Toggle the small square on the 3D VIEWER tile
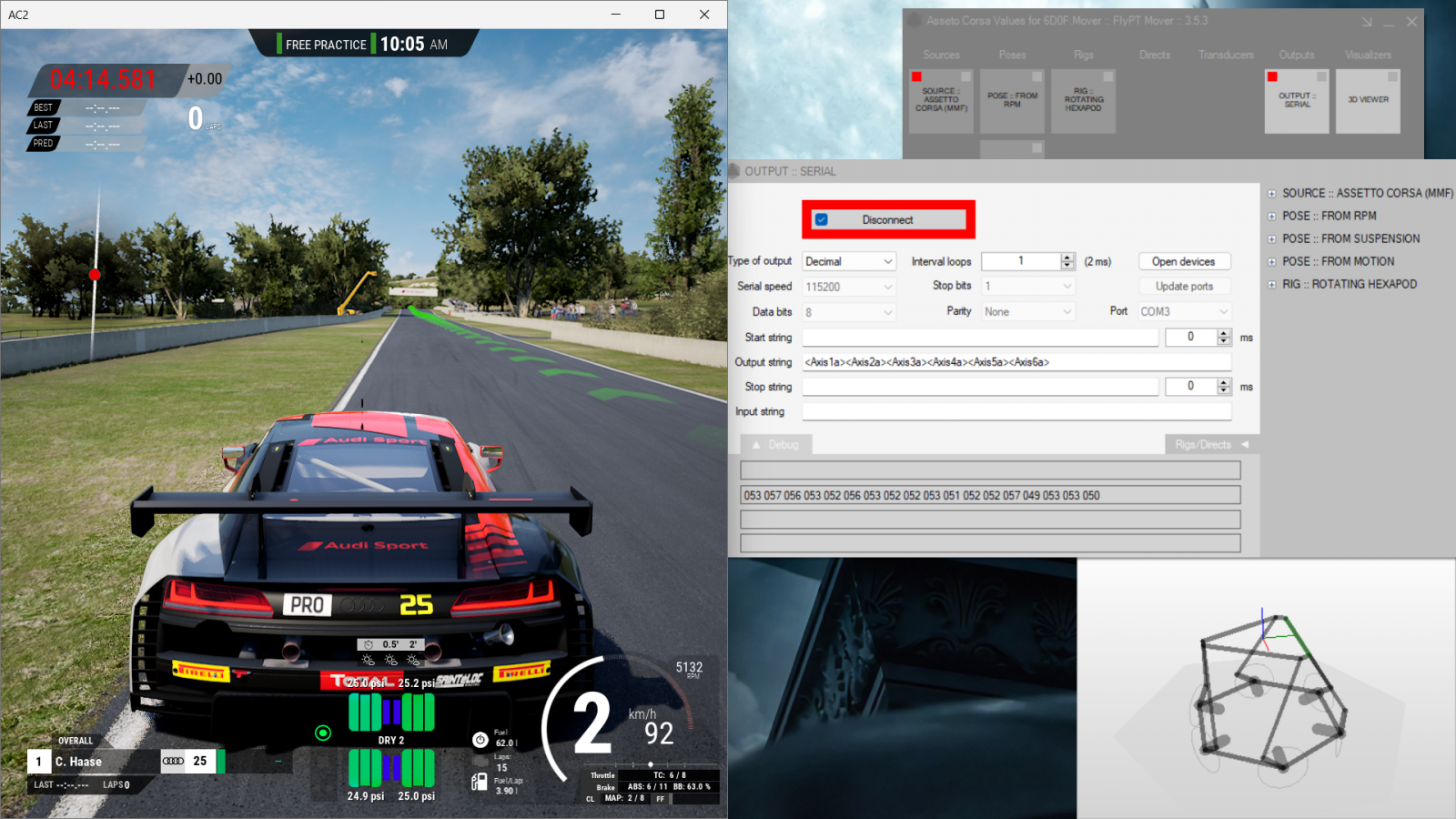 point(1392,77)
